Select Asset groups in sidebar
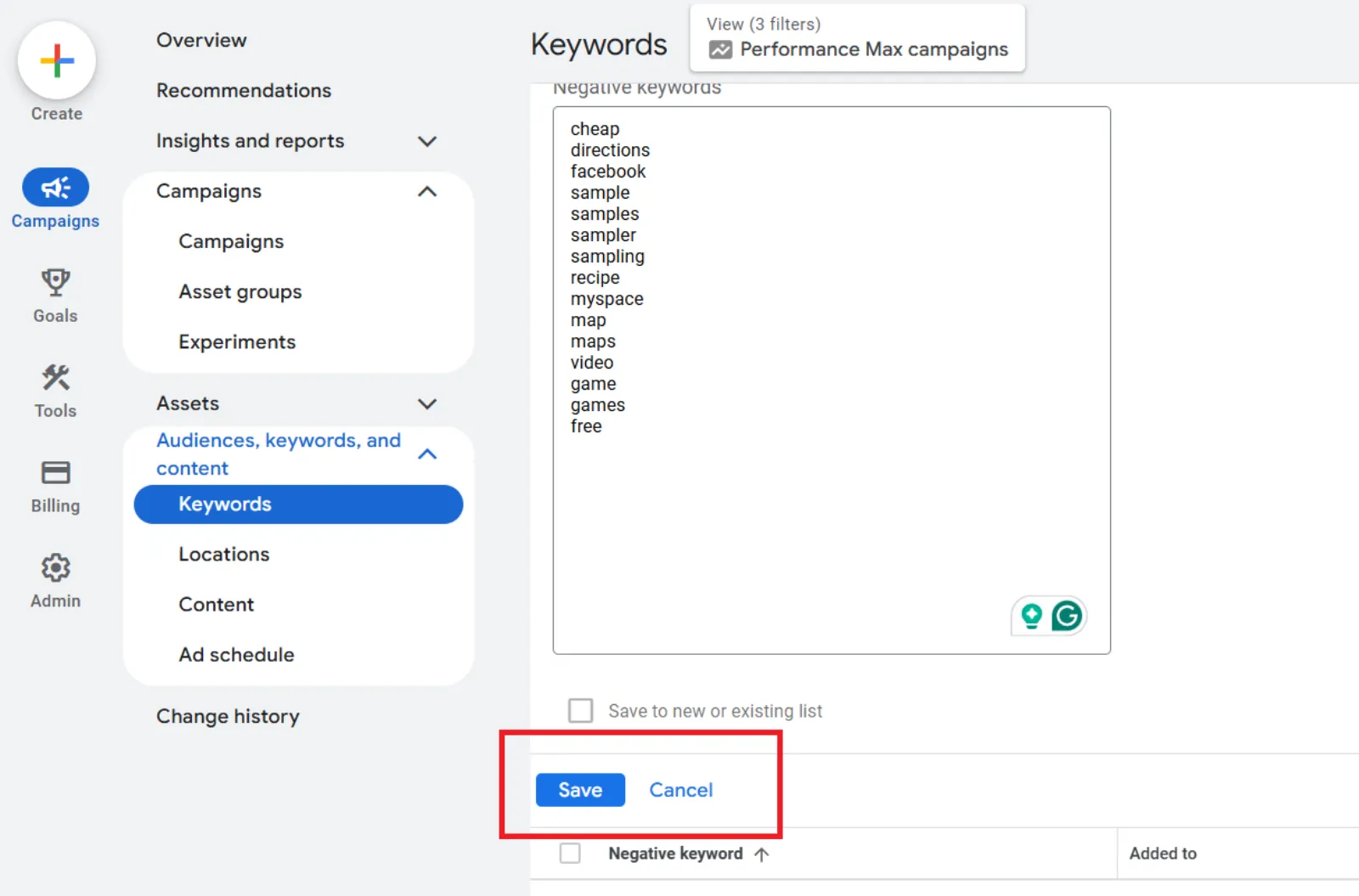This screenshot has height=896, width=1359. tap(240, 292)
